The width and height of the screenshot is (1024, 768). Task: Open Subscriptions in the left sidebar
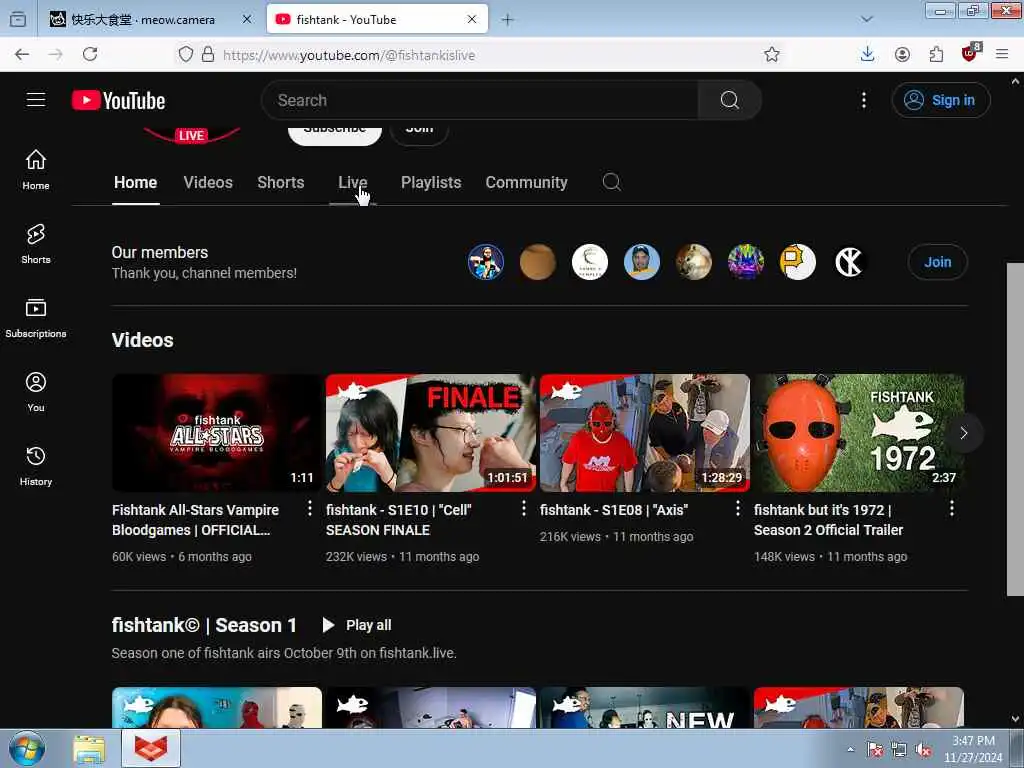(x=36, y=318)
